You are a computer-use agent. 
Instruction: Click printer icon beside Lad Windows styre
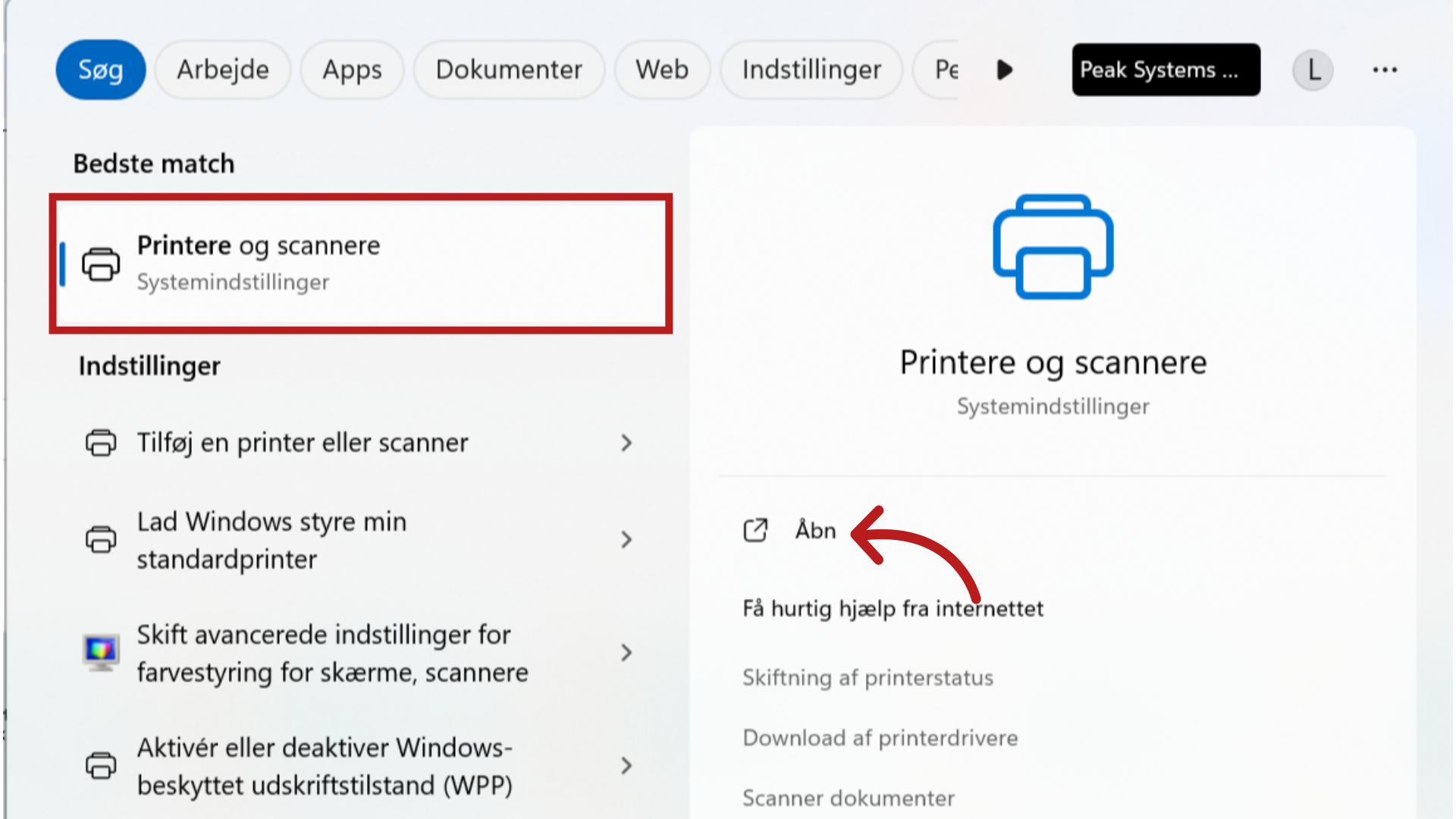pyautogui.click(x=101, y=540)
